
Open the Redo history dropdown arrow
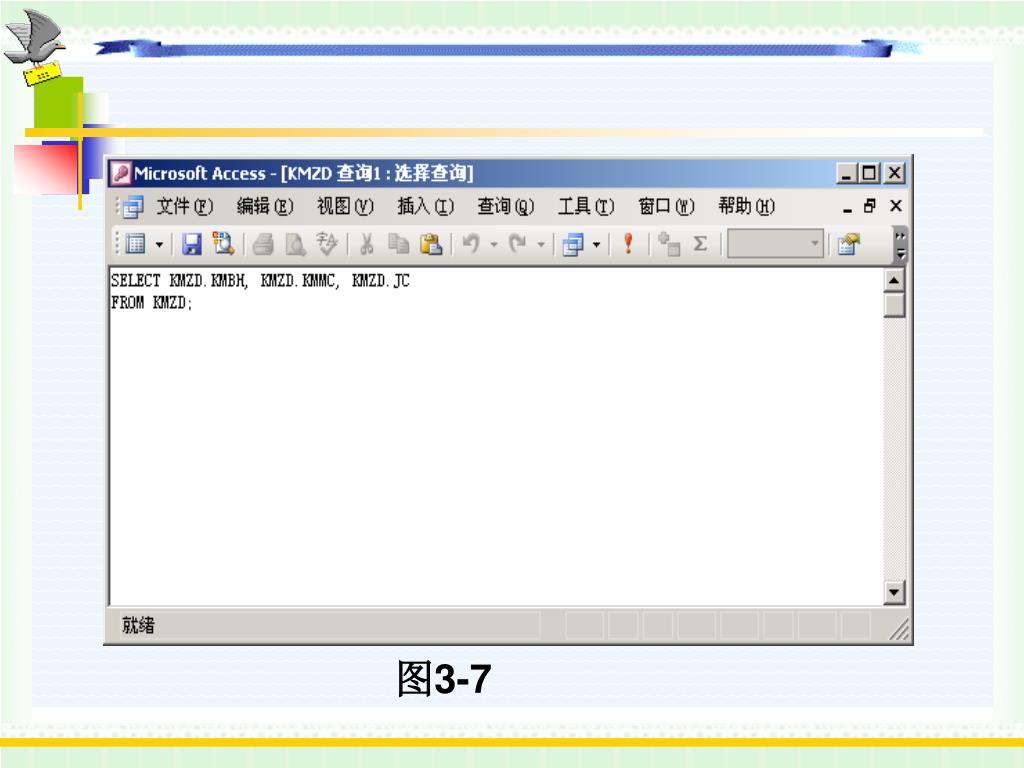click(541, 245)
